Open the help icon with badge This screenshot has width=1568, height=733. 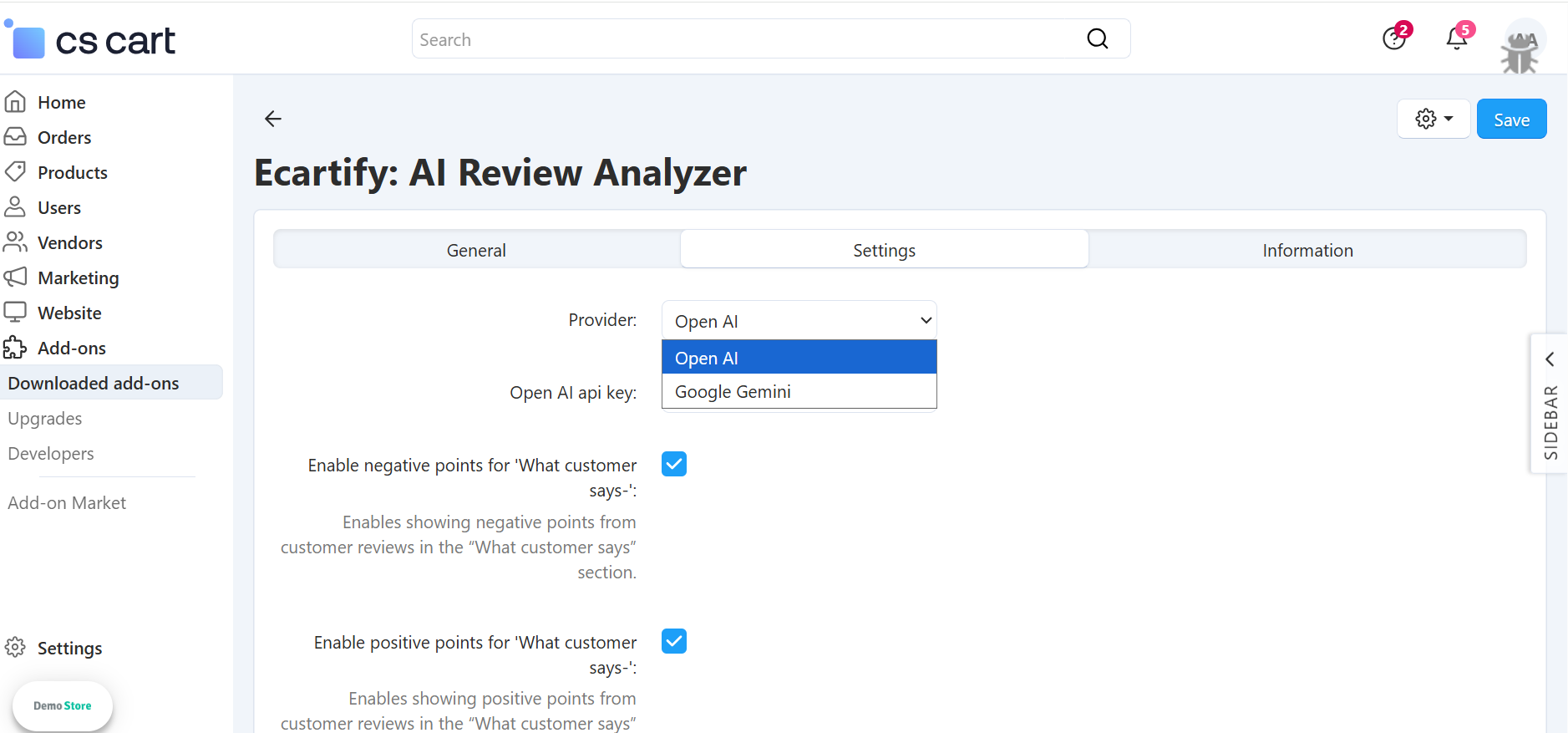point(1393,38)
